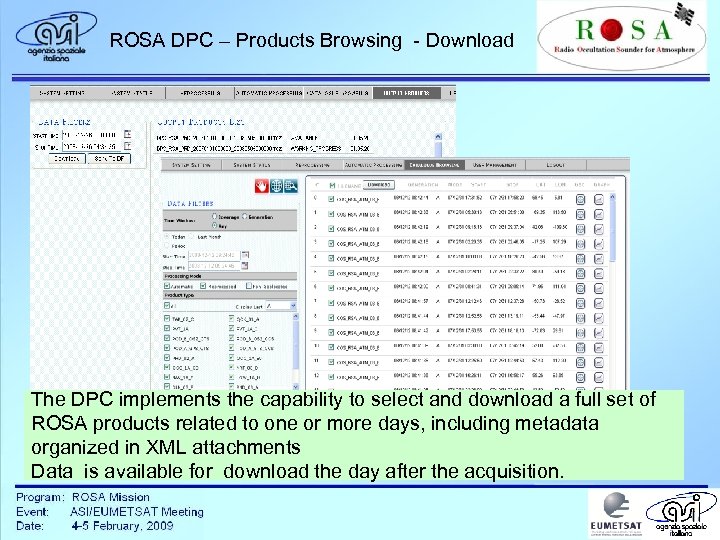Viewport: 720px width, 540px height.
Task: Switch to the front window System Setting tab
Action: (191, 165)
